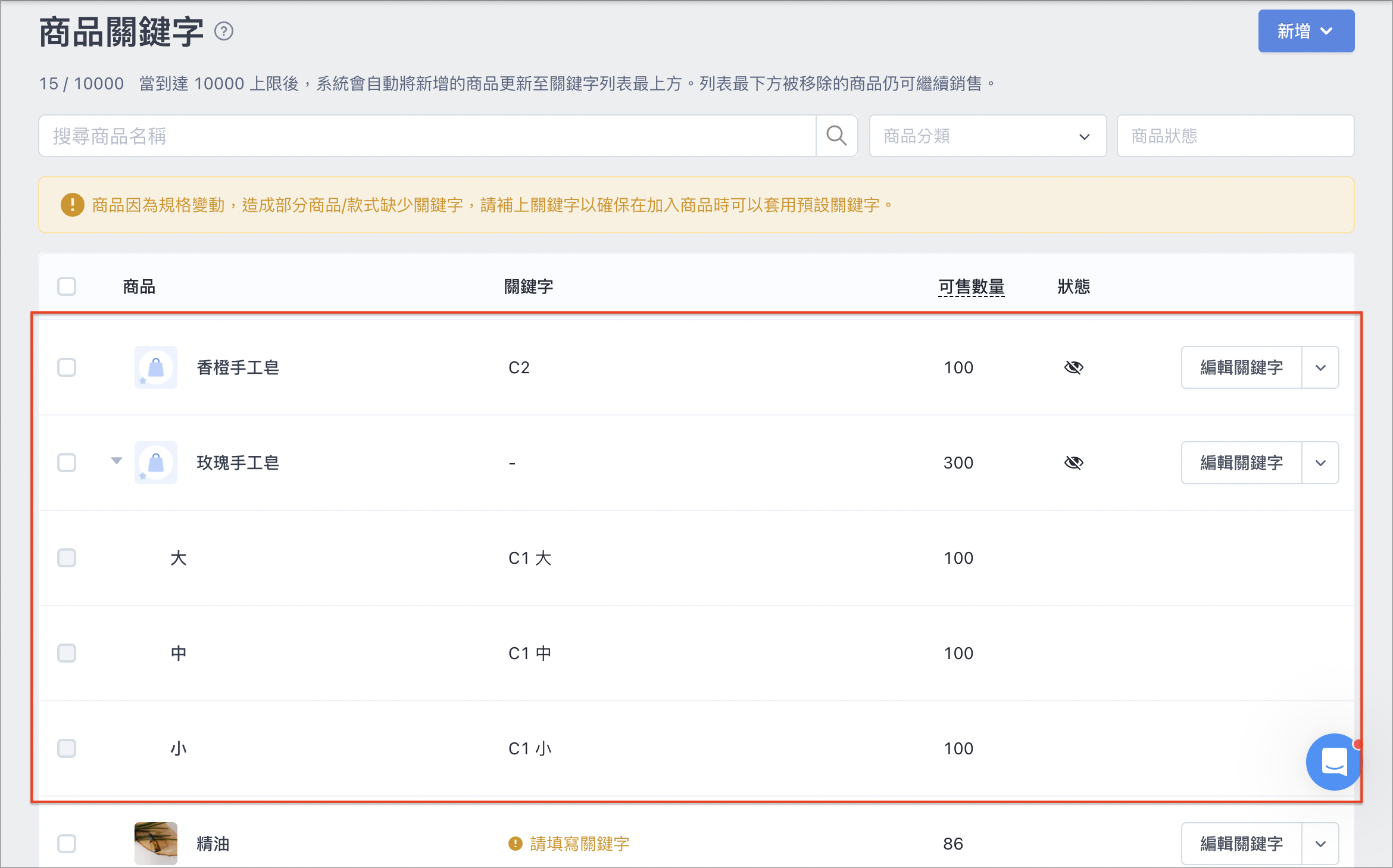Screen dimensions: 1393x868
Task: Click the 香橙手工皂 product name
Action: point(238,367)
